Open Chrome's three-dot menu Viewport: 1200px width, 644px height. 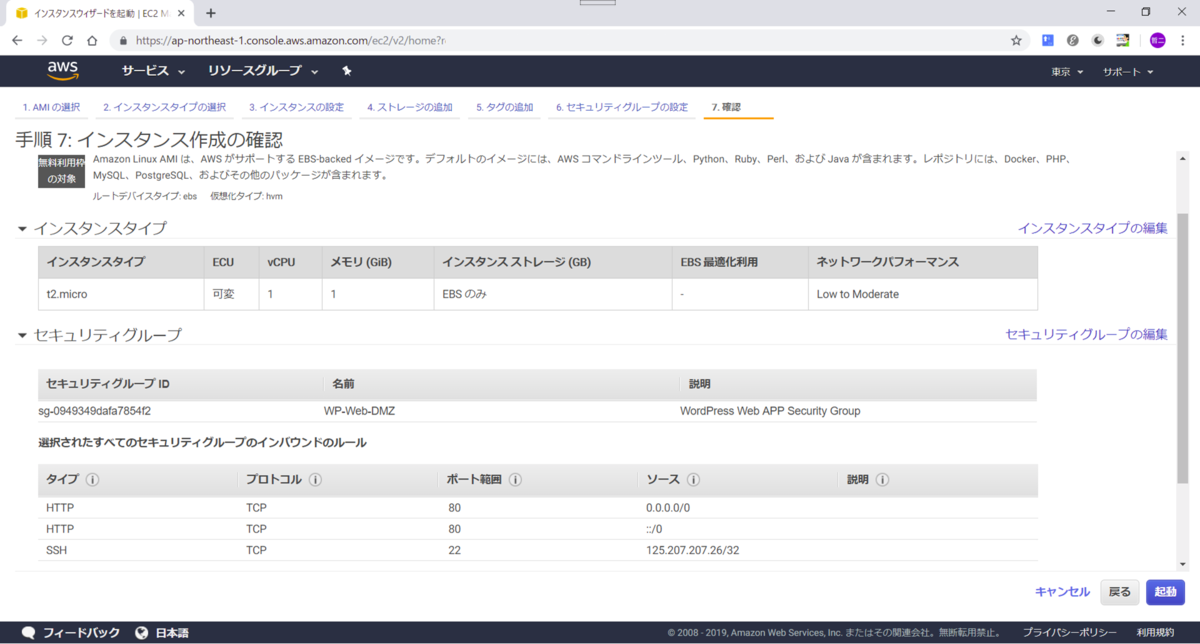1183,40
